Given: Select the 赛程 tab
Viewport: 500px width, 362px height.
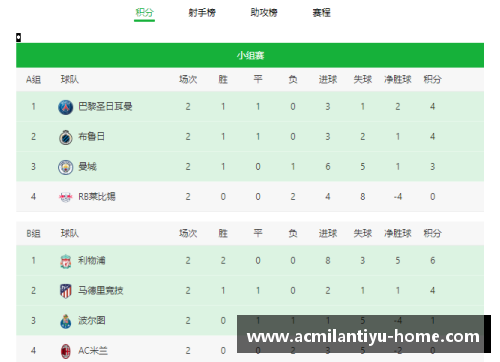Looking at the screenshot, I should (321, 13).
